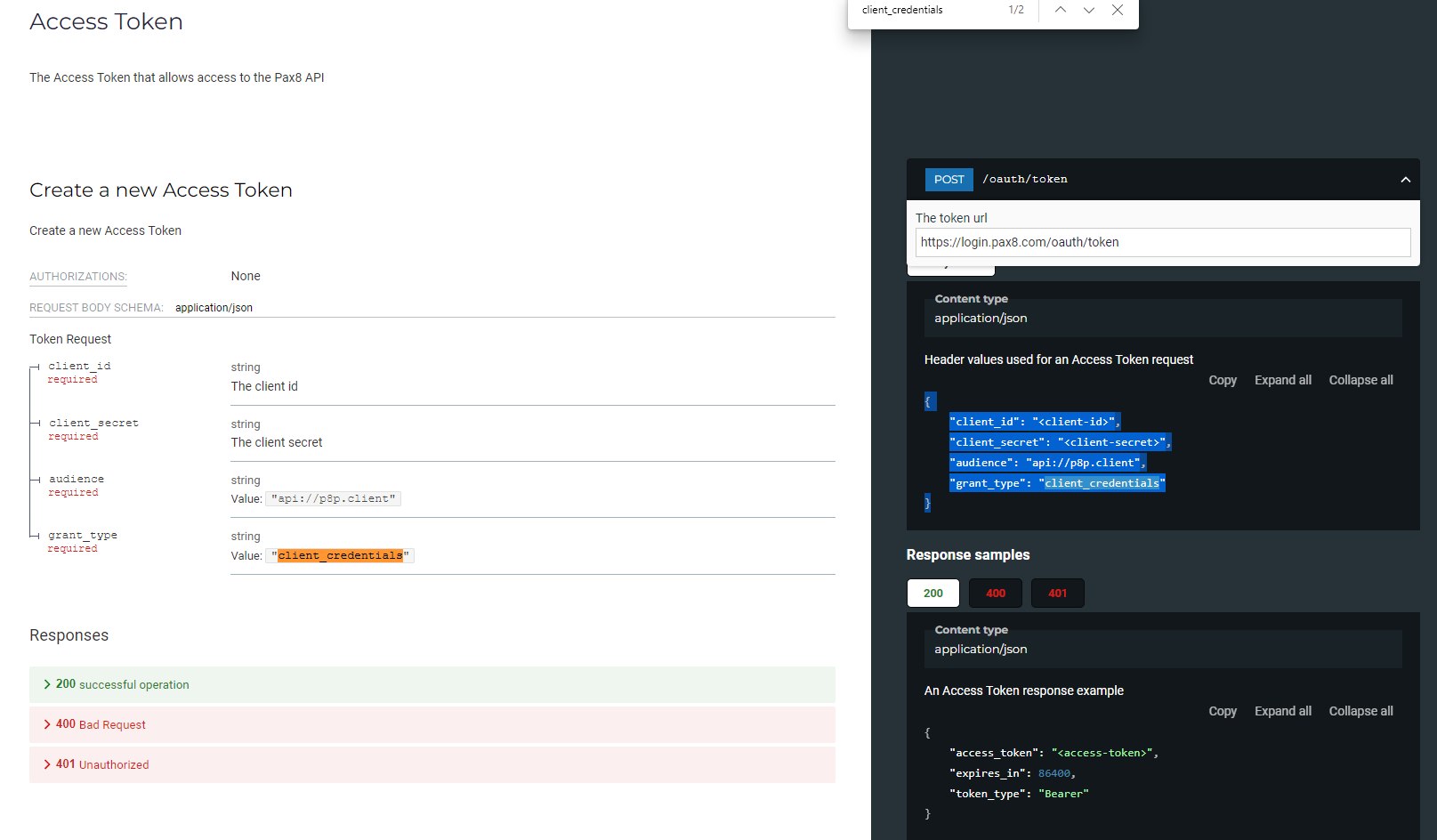Expand all in request sample
The image size is (1437, 840).
click(1282, 380)
